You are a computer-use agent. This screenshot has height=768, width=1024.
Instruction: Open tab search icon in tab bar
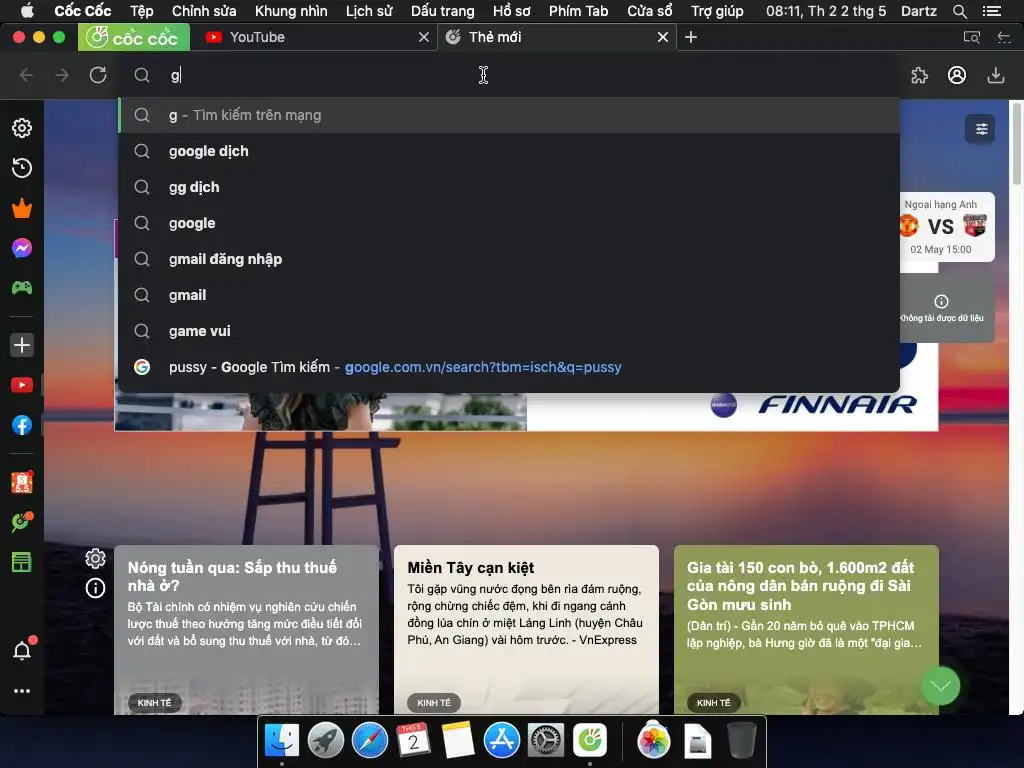972,37
